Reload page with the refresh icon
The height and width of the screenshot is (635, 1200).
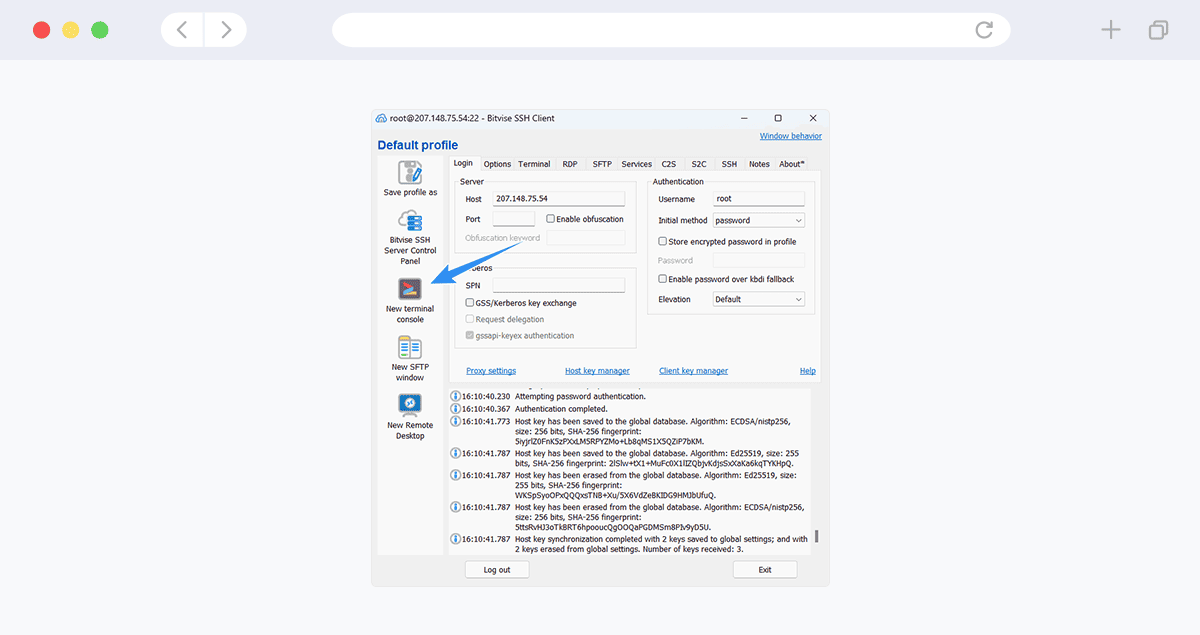[984, 30]
